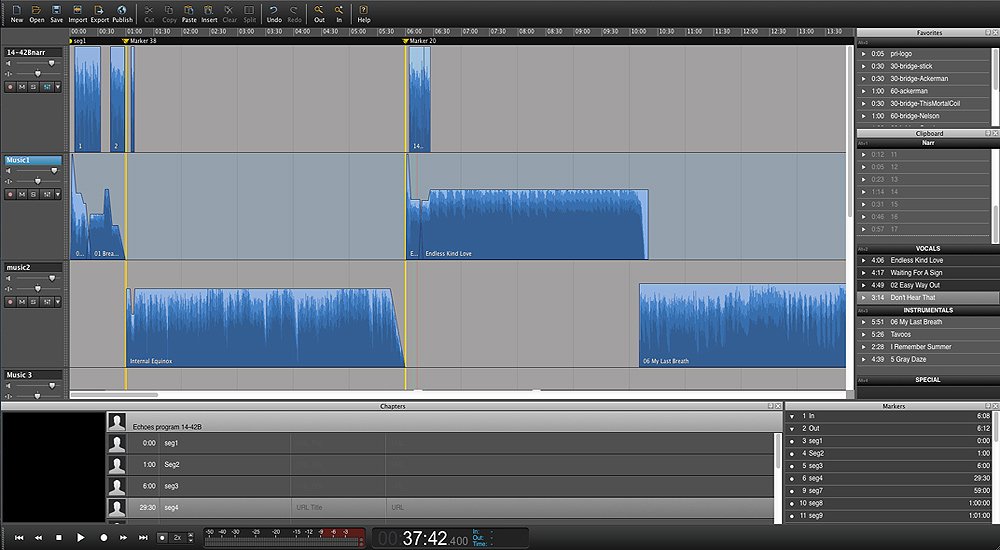Publish the project with the globe icon
The width and height of the screenshot is (1000, 550).
coord(122,13)
